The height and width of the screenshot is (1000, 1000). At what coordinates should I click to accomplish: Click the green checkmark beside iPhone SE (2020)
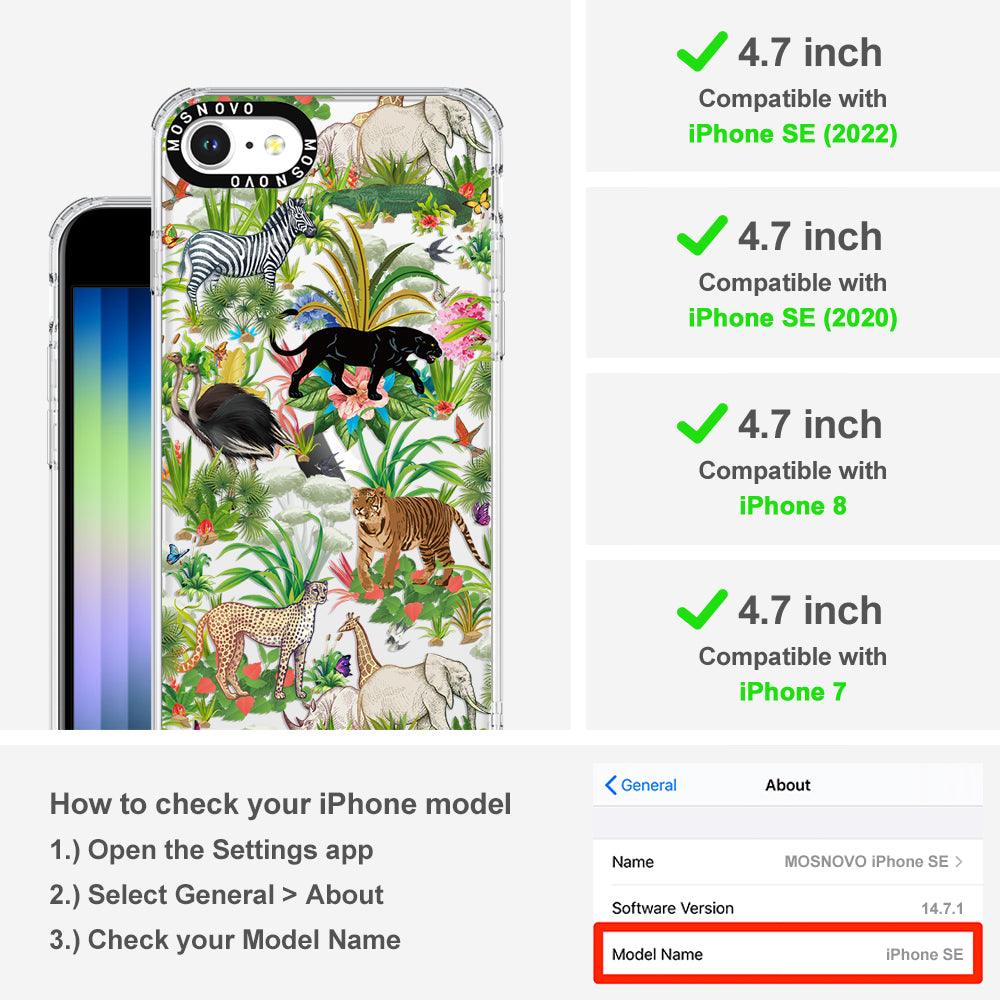pyautogui.click(x=702, y=235)
